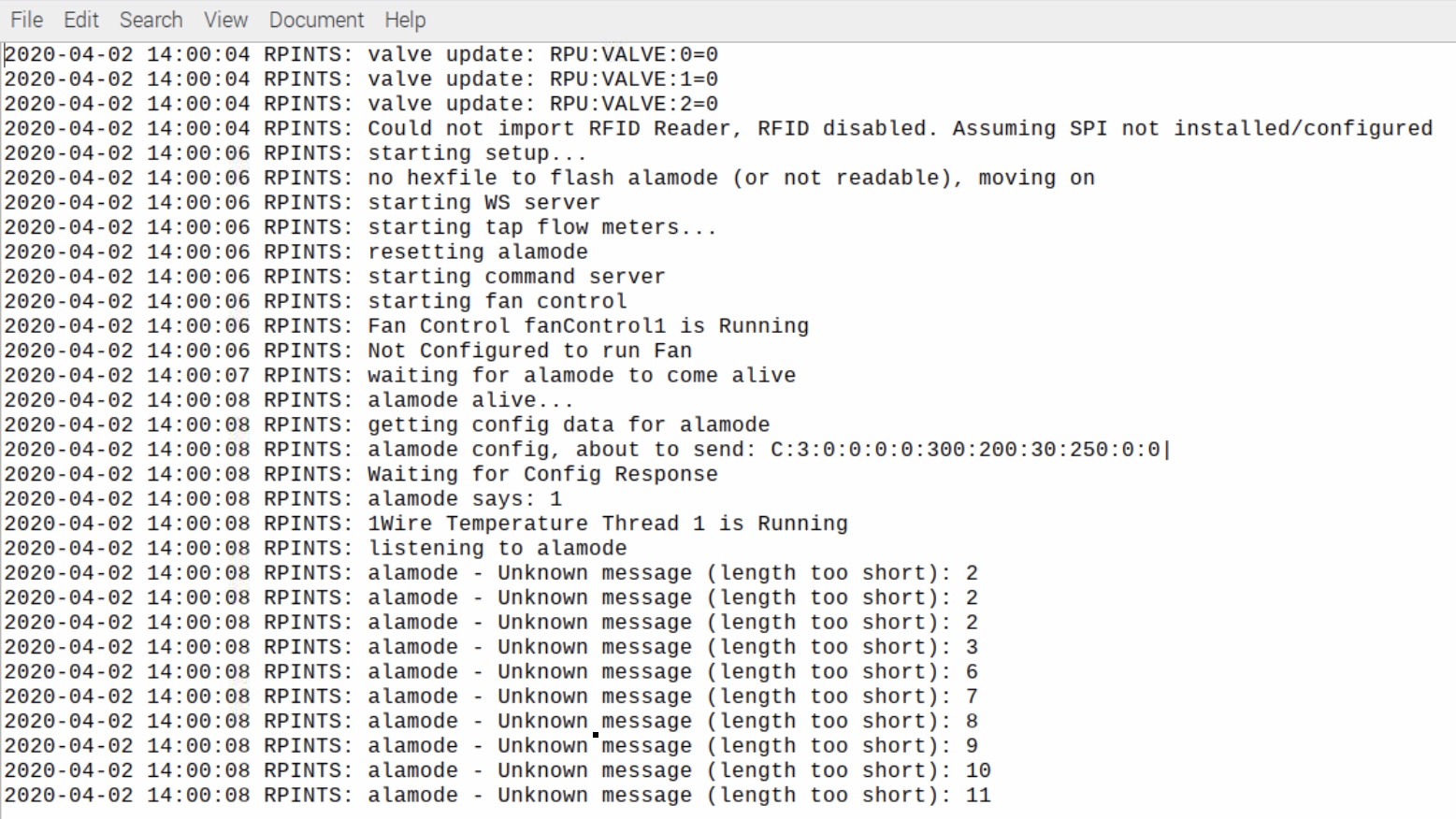Click the 'Not Configured to run Fan' line

(348, 351)
